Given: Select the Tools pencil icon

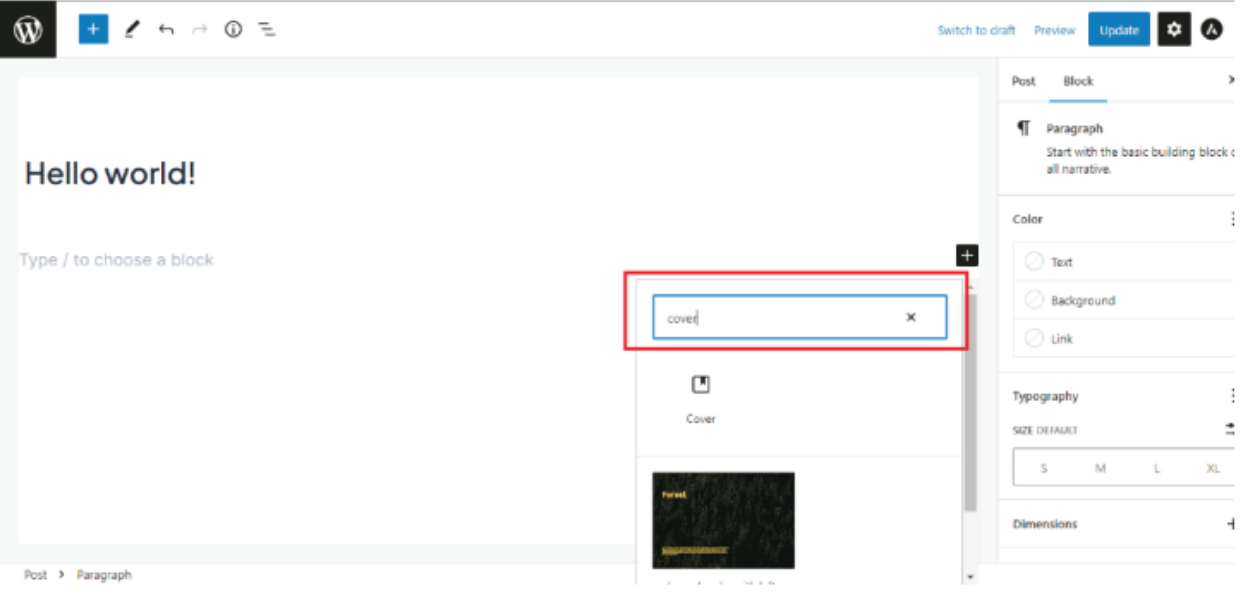Looking at the screenshot, I should pos(132,30).
